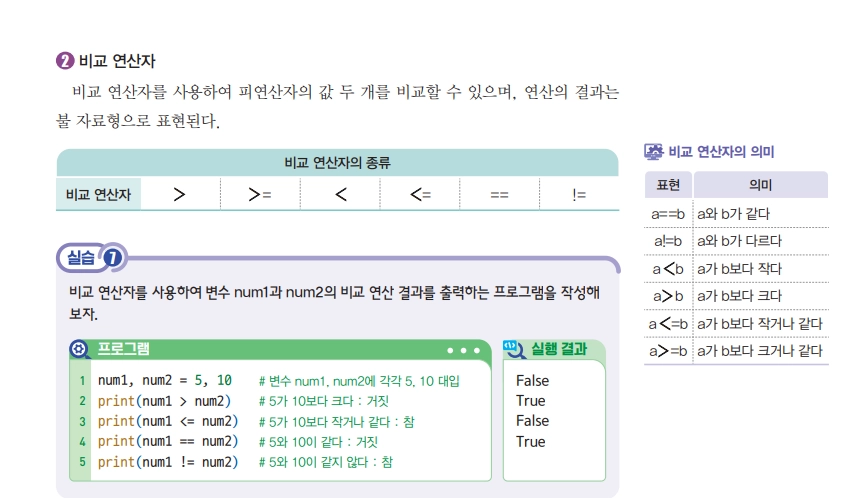
Task: Select the 실습 label tab
Action: (81, 257)
